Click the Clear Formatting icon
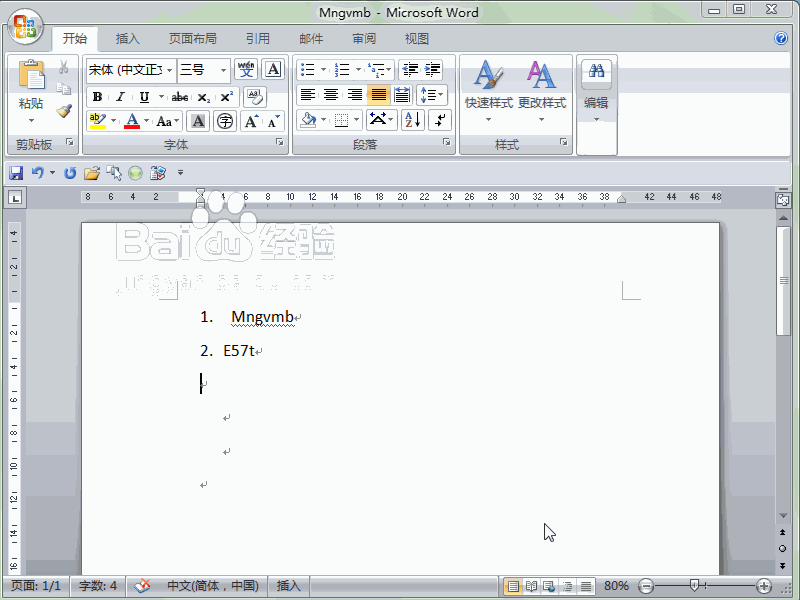The image size is (800, 600). (255, 96)
